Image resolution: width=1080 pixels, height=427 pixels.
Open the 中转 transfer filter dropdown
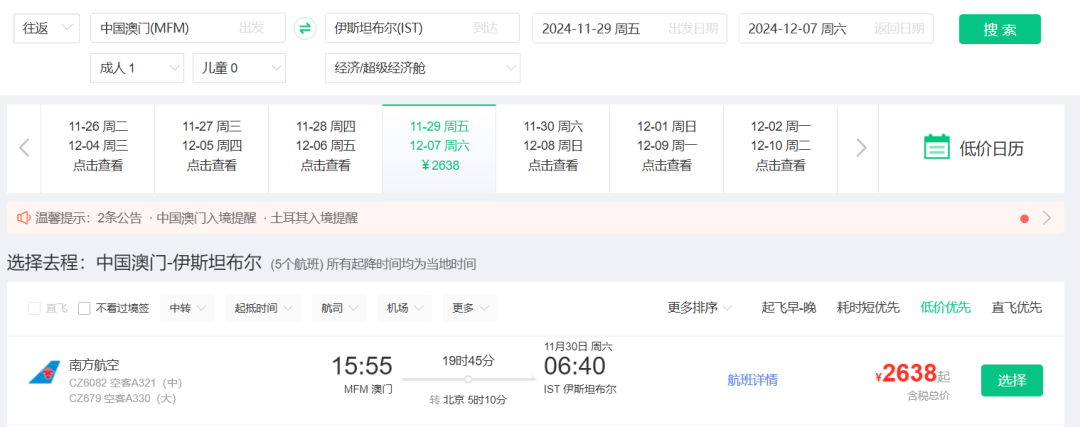[x=187, y=308]
